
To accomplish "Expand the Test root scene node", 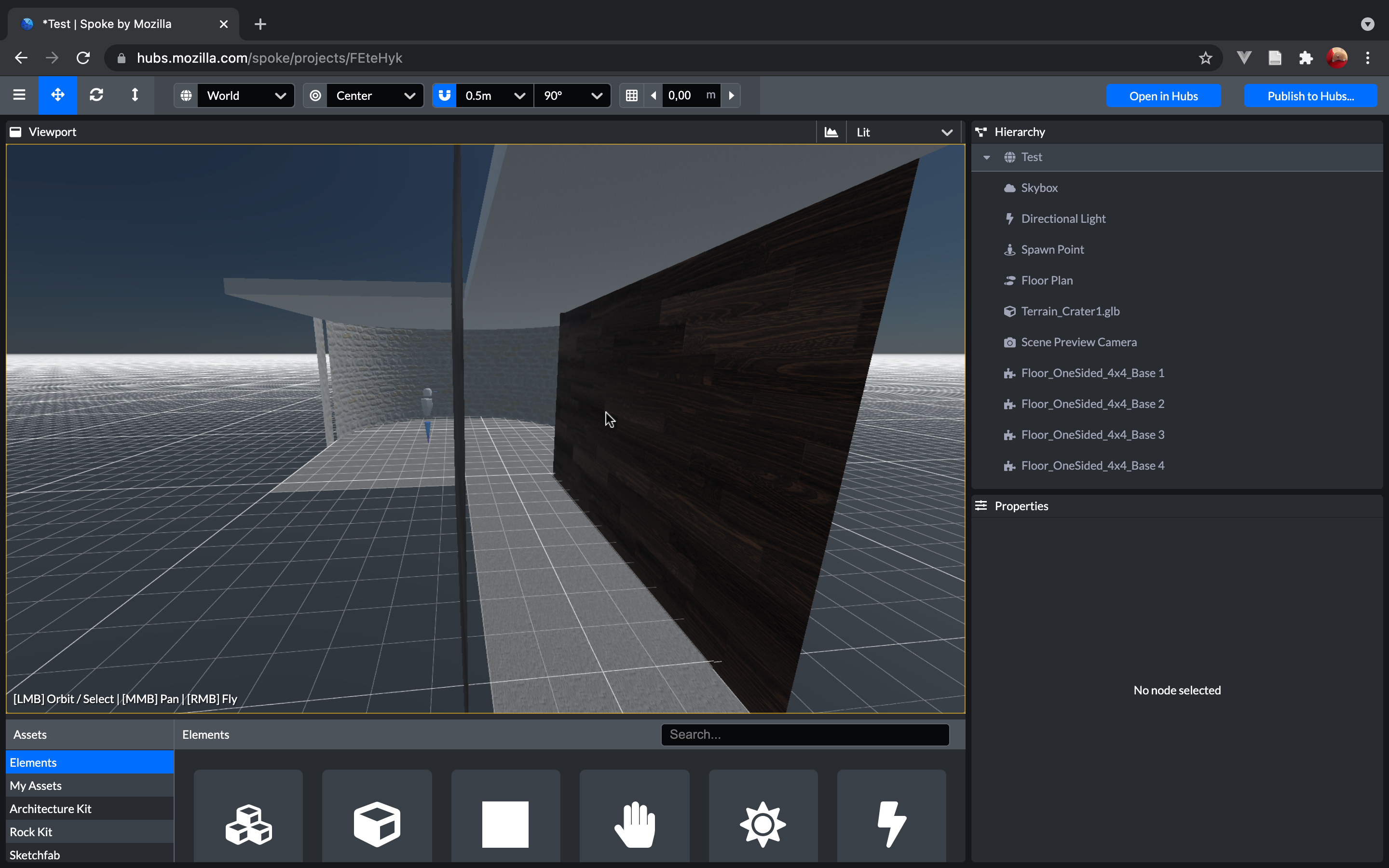I will click(986, 157).
